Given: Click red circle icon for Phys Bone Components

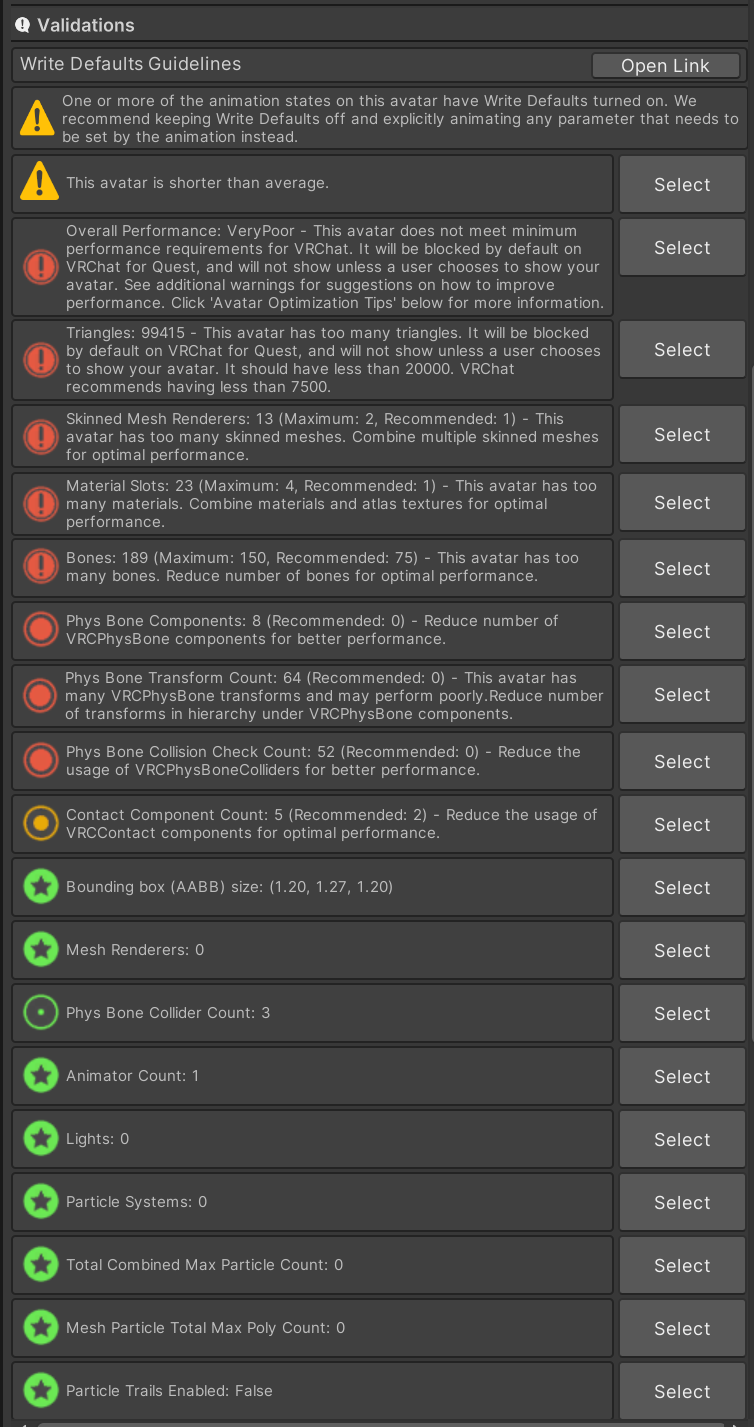Looking at the screenshot, I should [x=40, y=630].
